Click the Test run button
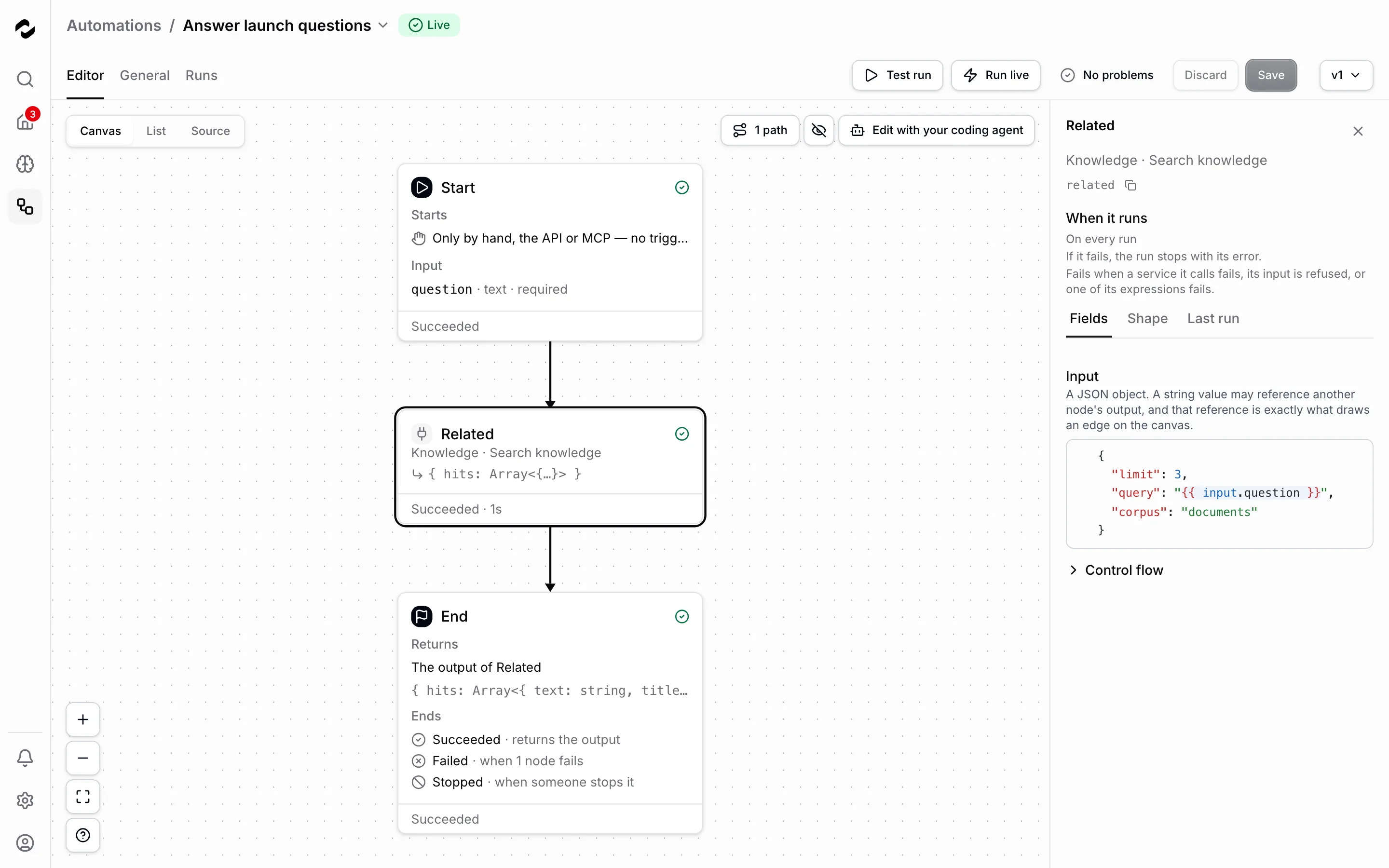The width and height of the screenshot is (1389, 868). coord(897,75)
